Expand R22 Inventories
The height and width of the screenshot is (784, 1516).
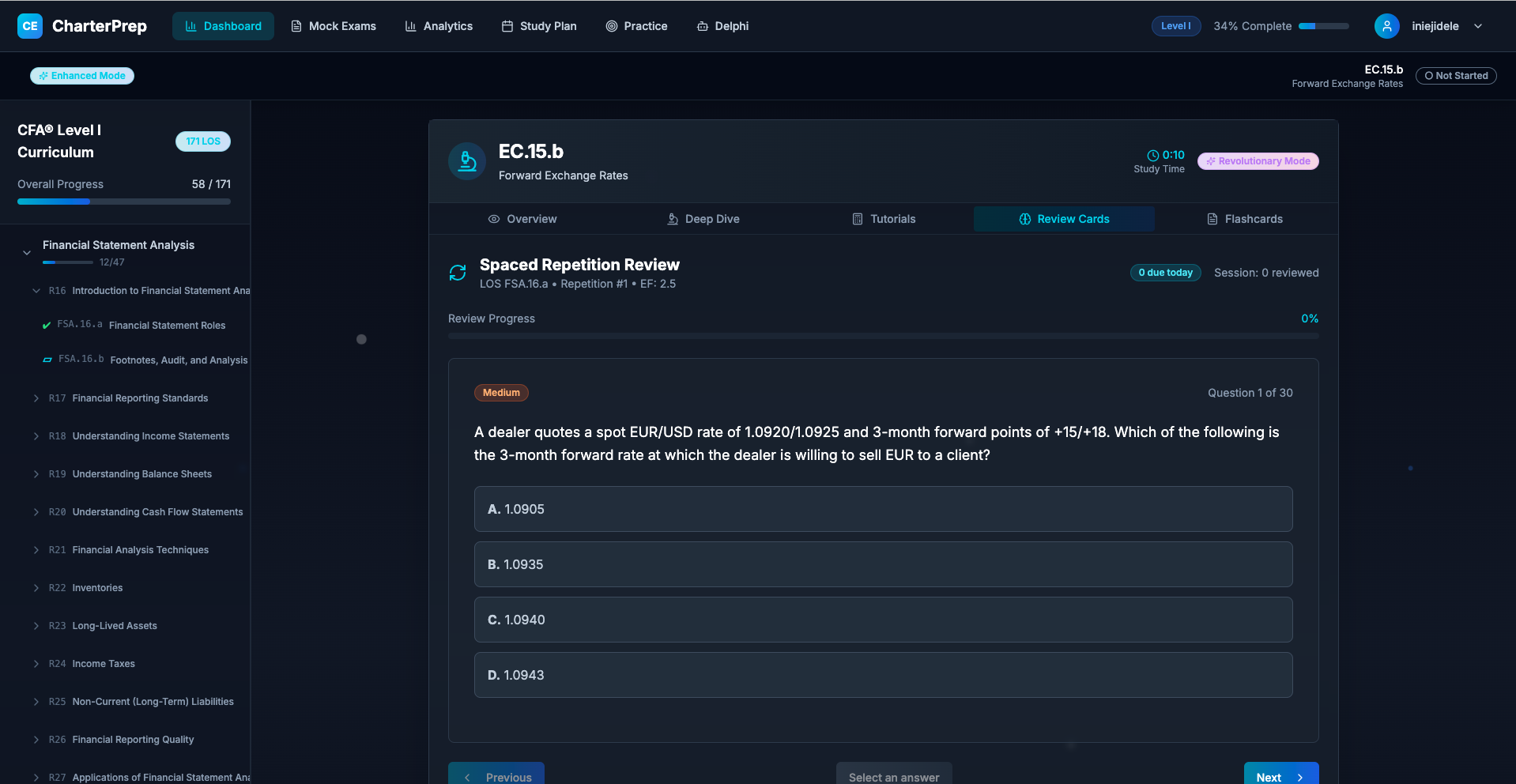(36, 588)
